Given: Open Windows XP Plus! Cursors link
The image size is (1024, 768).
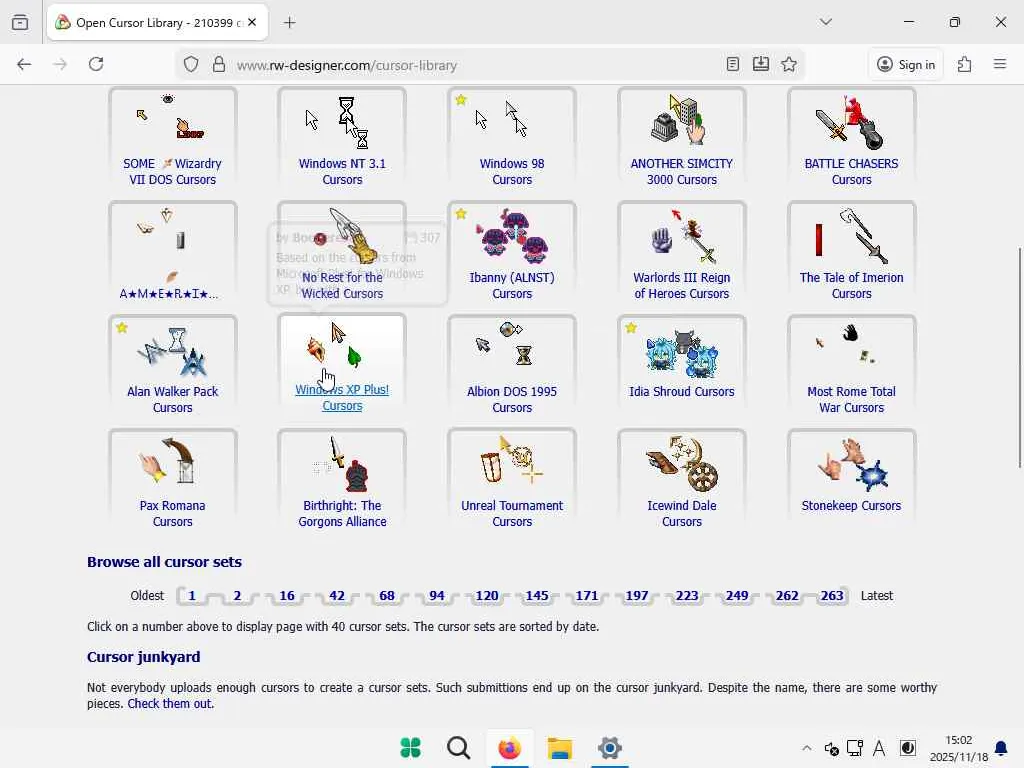Looking at the screenshot, I should pyautogui.click(x=342, y=397).
